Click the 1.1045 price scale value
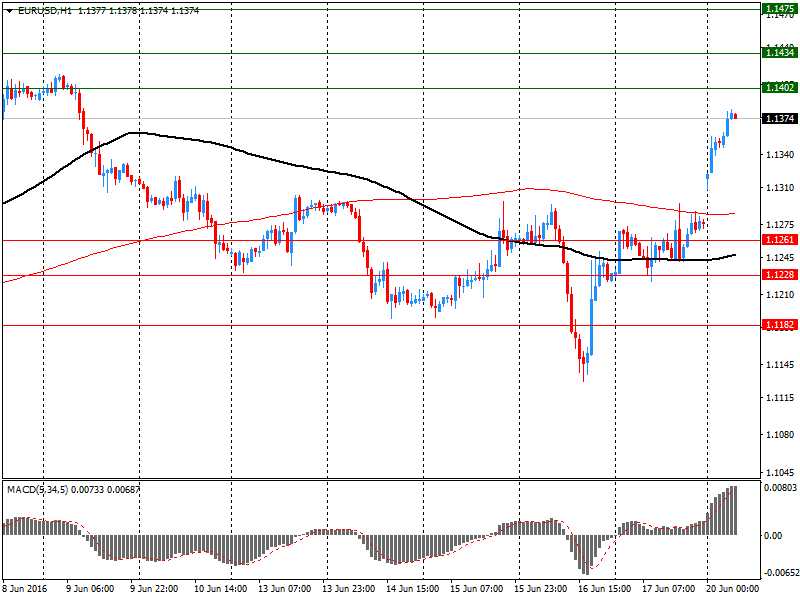Screen dimensions: 800x600 (x=781, y=473)
